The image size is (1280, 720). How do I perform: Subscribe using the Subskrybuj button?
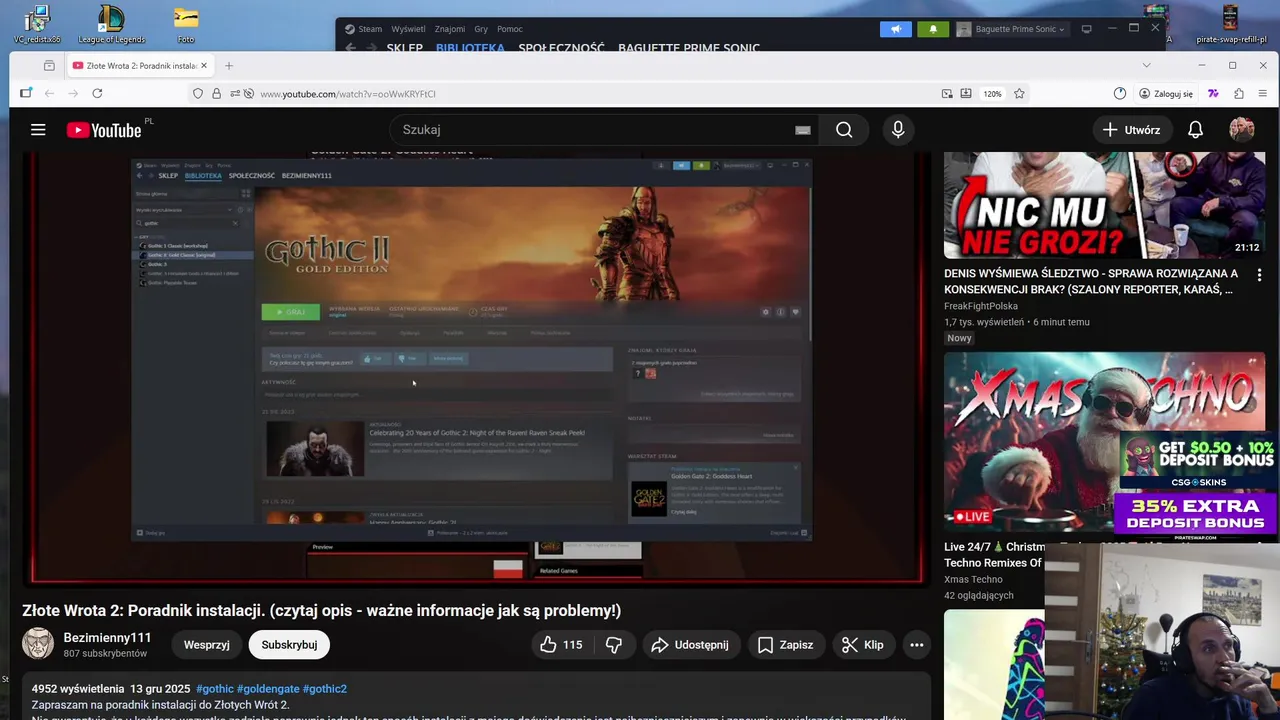click(289, 645)
